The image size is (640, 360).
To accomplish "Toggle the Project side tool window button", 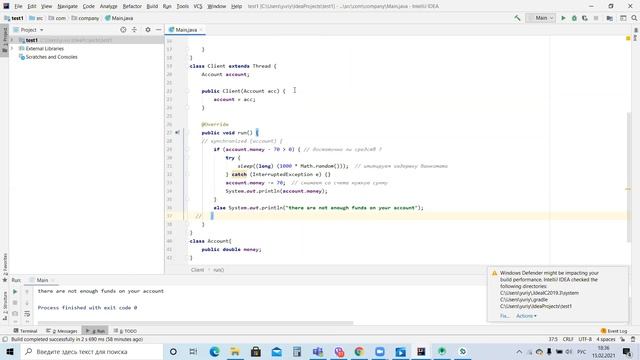I will click(x=4, y=39).
